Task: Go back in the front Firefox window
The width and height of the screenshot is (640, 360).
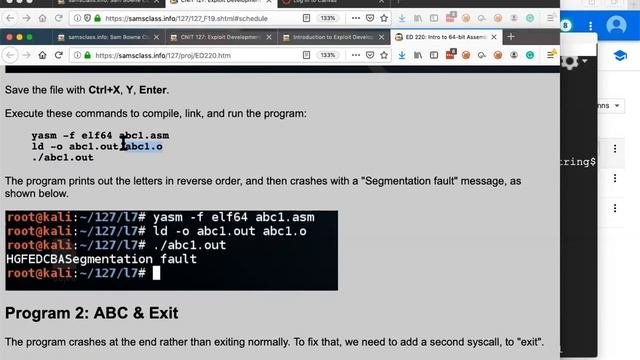Action: (10, 55)
